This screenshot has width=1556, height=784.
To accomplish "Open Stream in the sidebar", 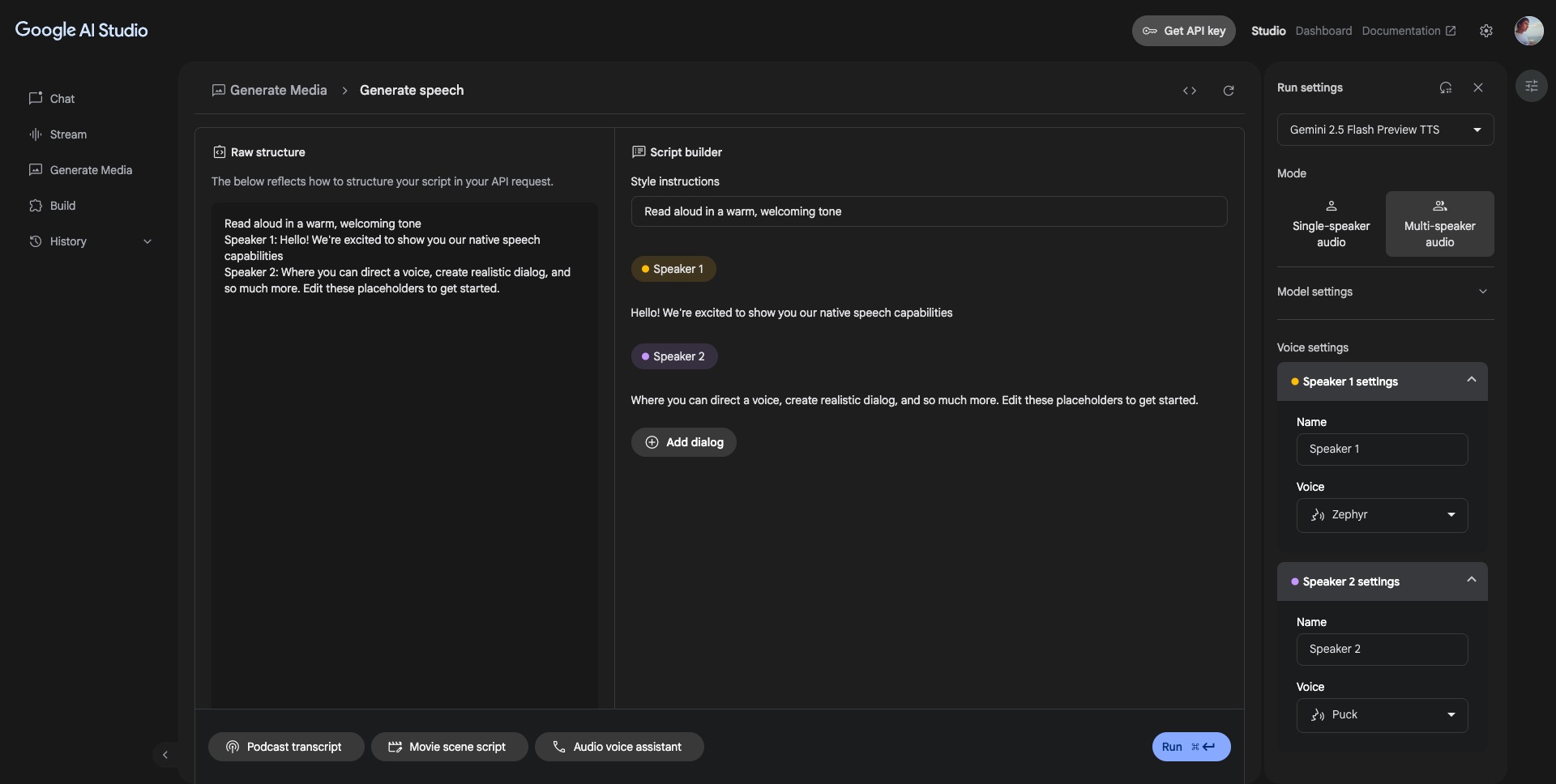I will 68,134.
